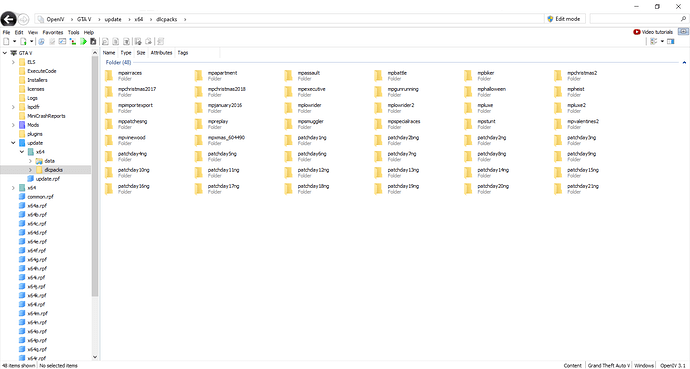The height and width of the screenshot is (369, 690).
Task: Click the Mods folder icon in tree
Action: (22, 125)
